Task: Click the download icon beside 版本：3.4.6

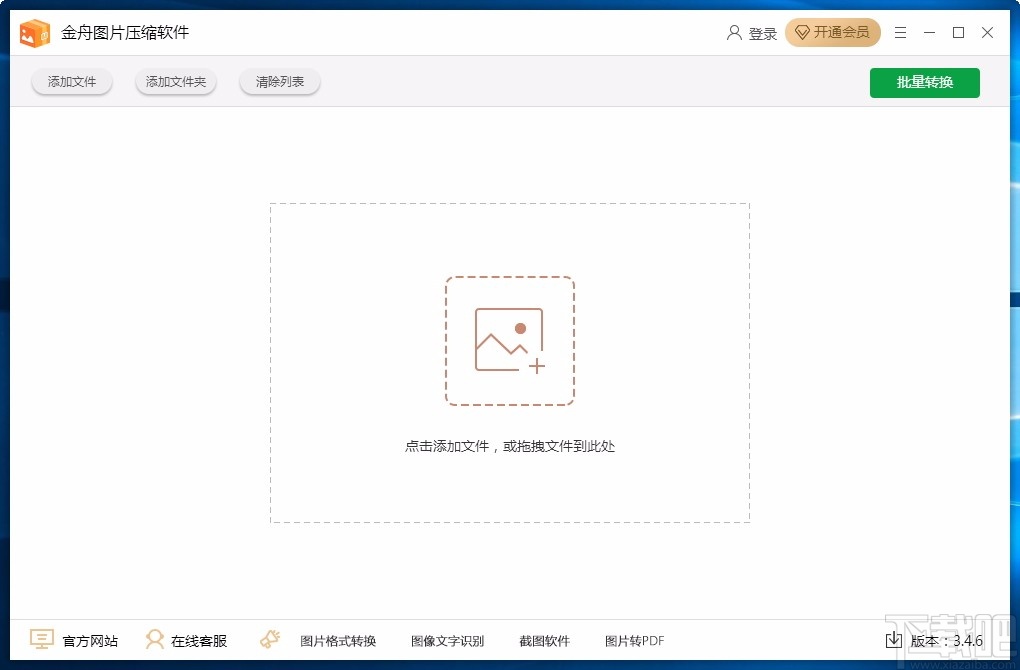Action: pos(894,640)
